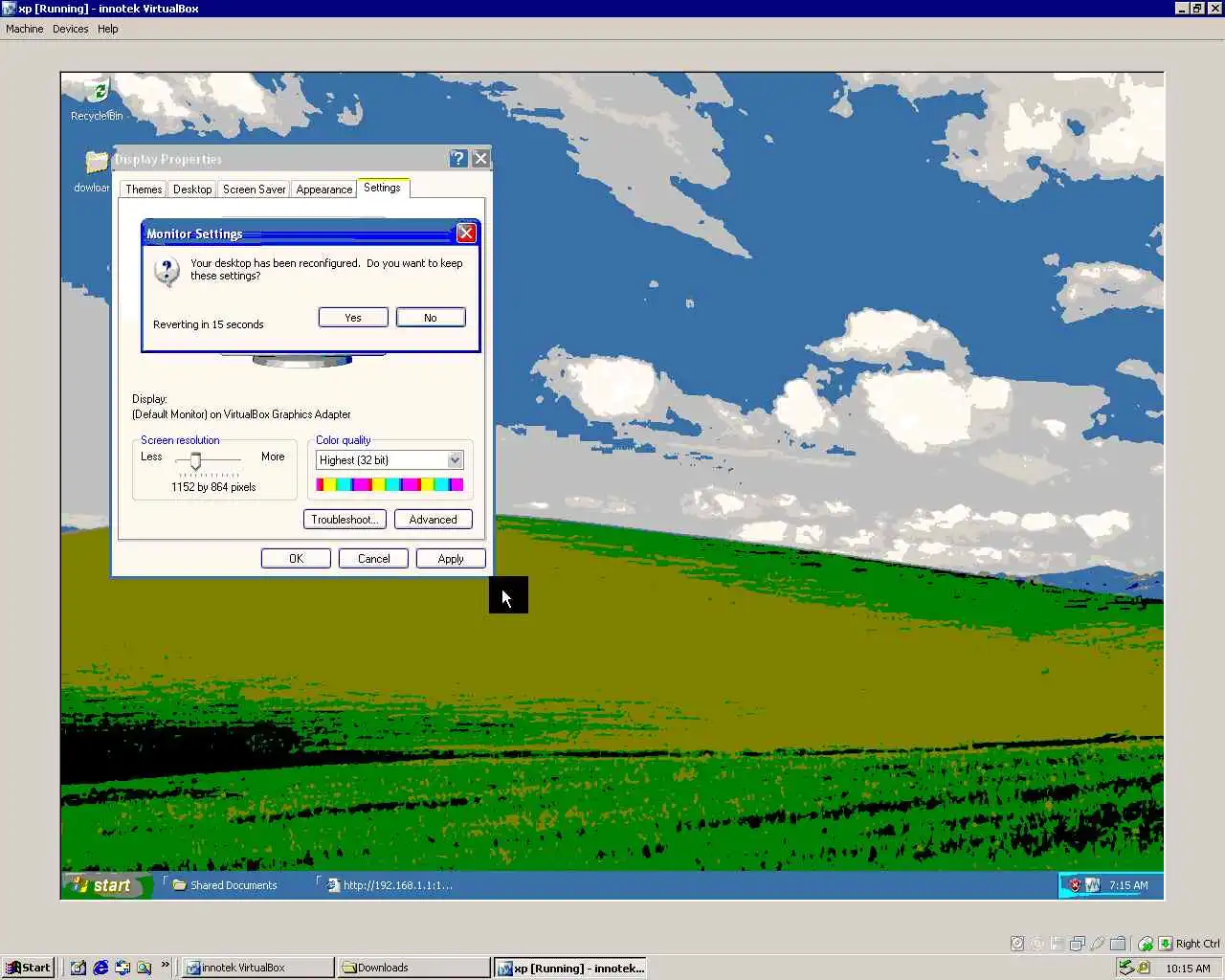Open the VirtualBox Help menu
This screenshot has height=980, width=1225.
tap(108, 29)
